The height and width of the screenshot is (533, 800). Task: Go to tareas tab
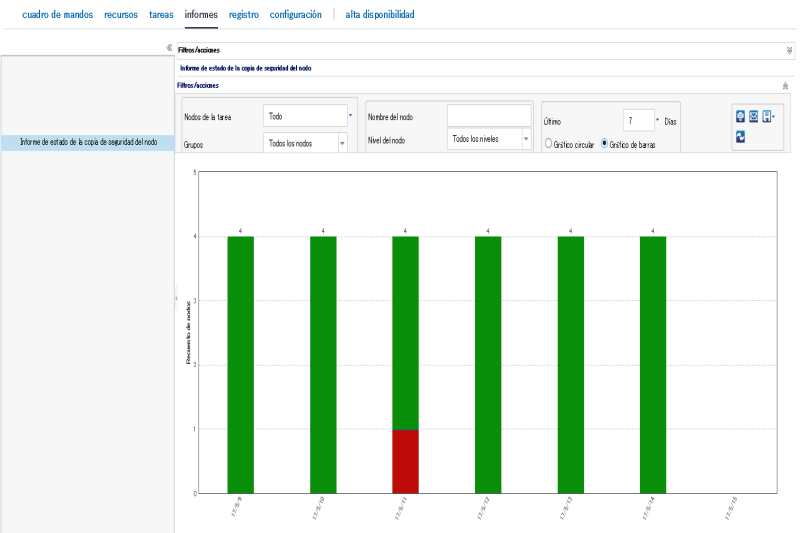[161, 15]
